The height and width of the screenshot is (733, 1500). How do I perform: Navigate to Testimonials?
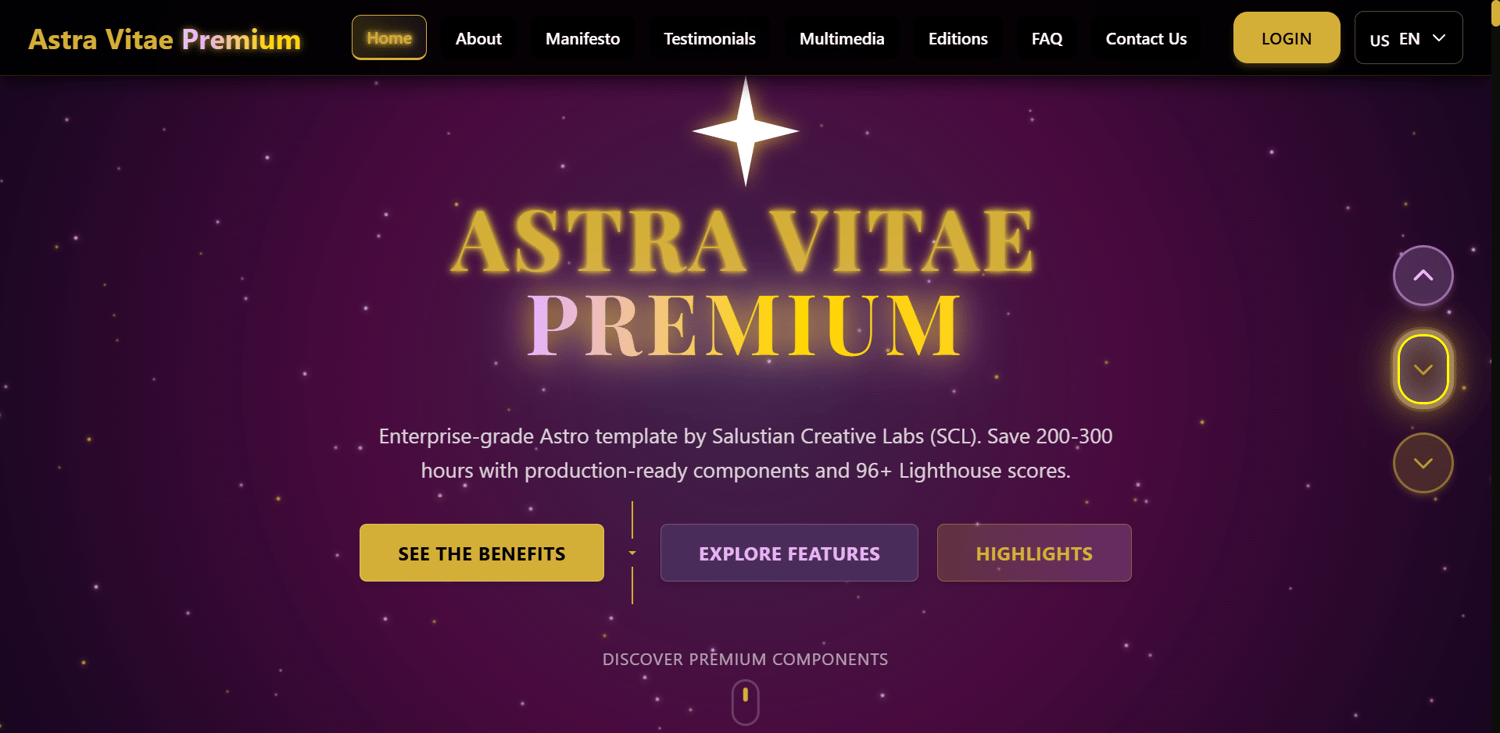710,39
